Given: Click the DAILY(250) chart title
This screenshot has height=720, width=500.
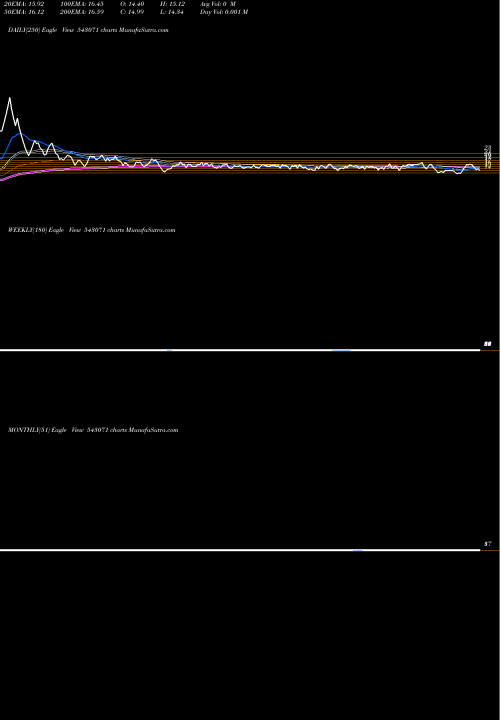Looking at the screenshot, I should click(88, 30).
